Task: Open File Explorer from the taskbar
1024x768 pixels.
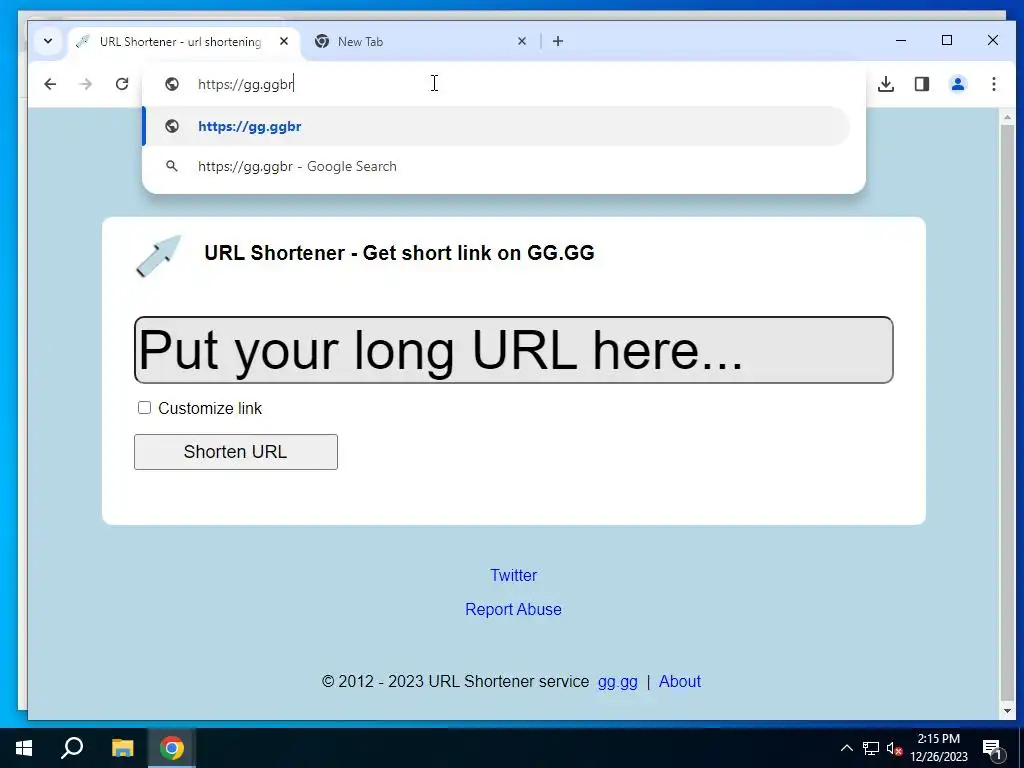Action: click(122, 748)
